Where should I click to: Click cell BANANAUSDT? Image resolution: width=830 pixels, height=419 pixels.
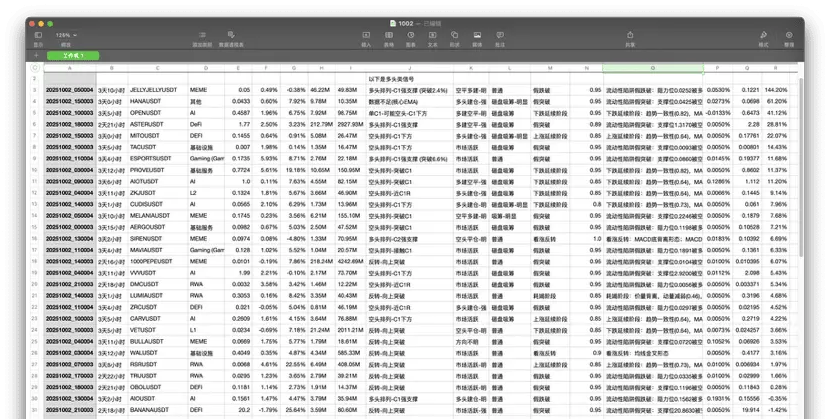click(158, 410)
